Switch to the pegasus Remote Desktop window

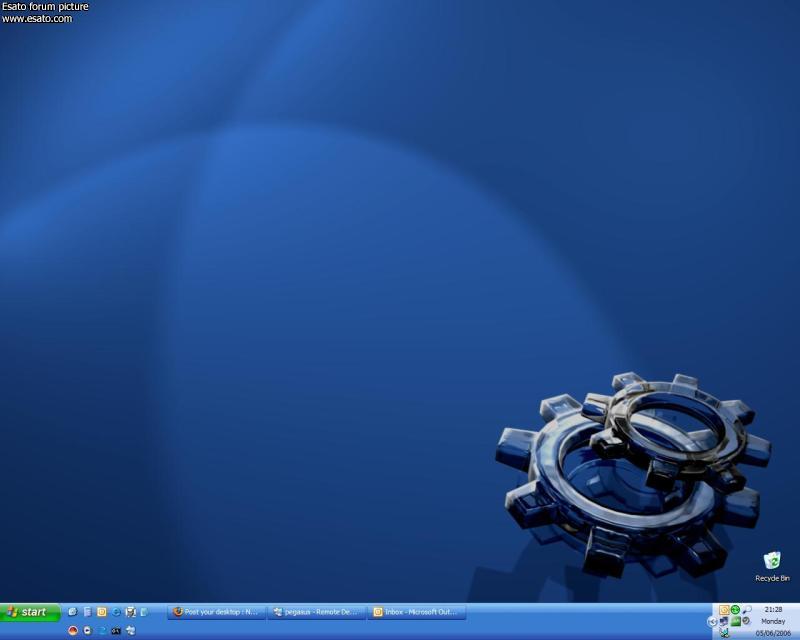316,612
